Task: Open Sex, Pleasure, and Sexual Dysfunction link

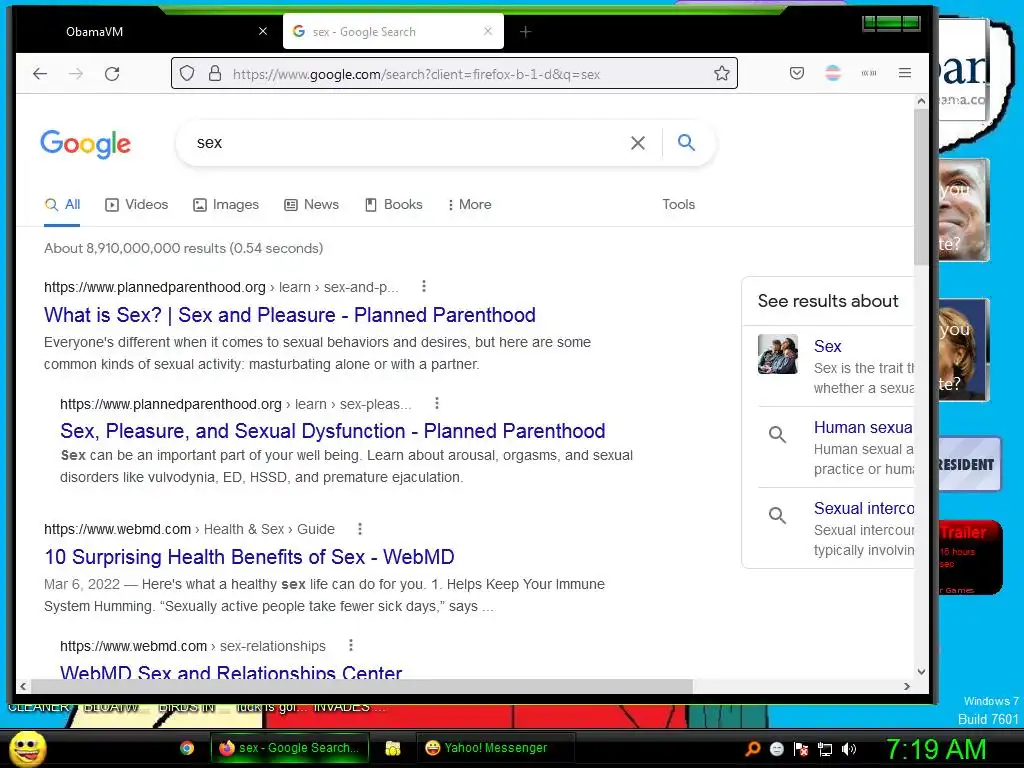Action: click(332, 431)
